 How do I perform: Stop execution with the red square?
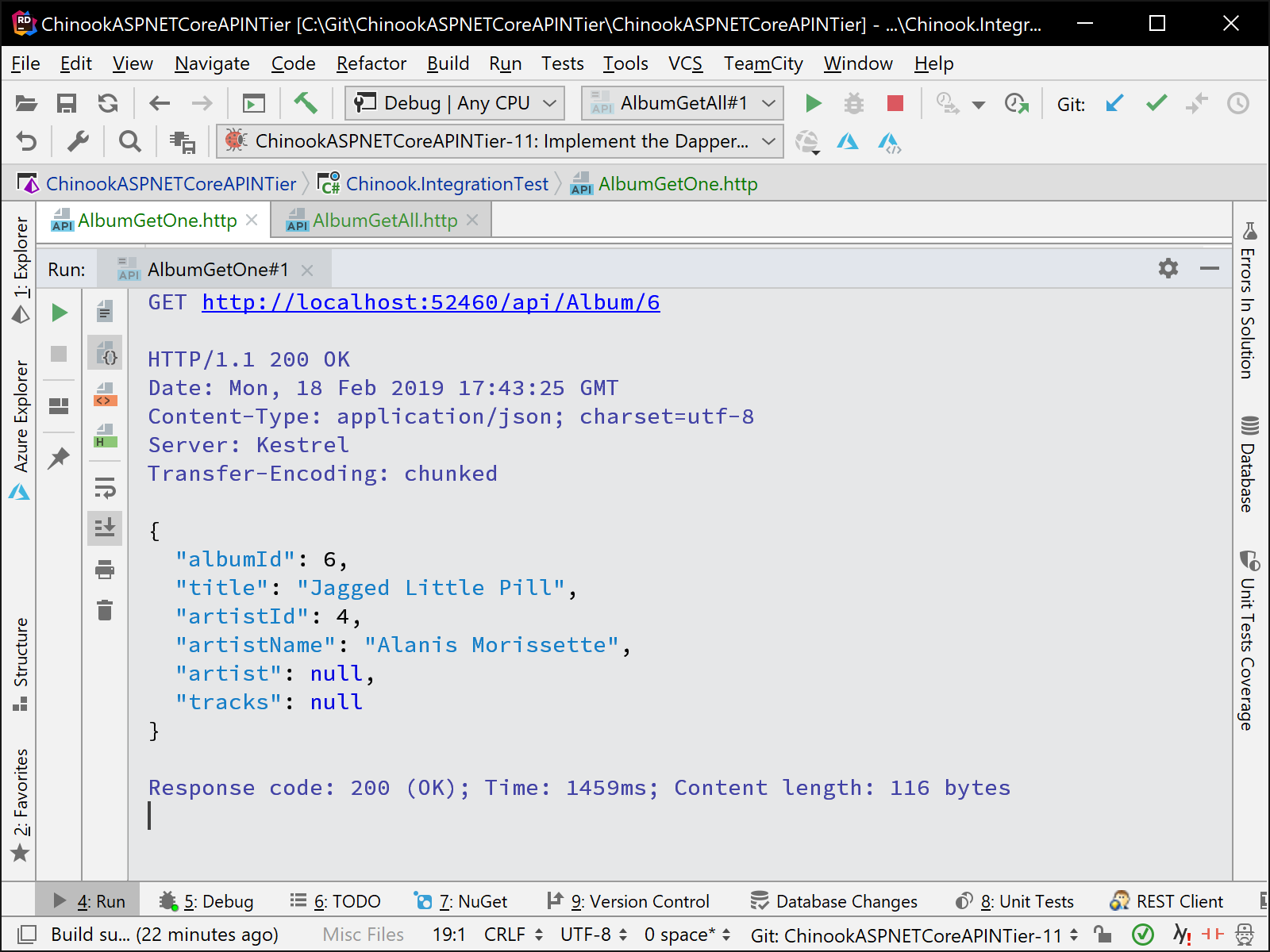point(895,103)
